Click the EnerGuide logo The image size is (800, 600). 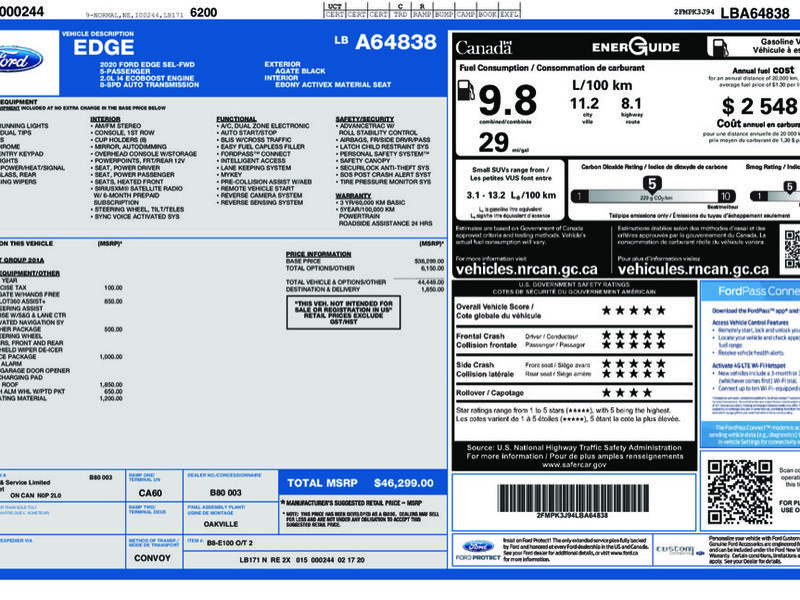[636, 47]
